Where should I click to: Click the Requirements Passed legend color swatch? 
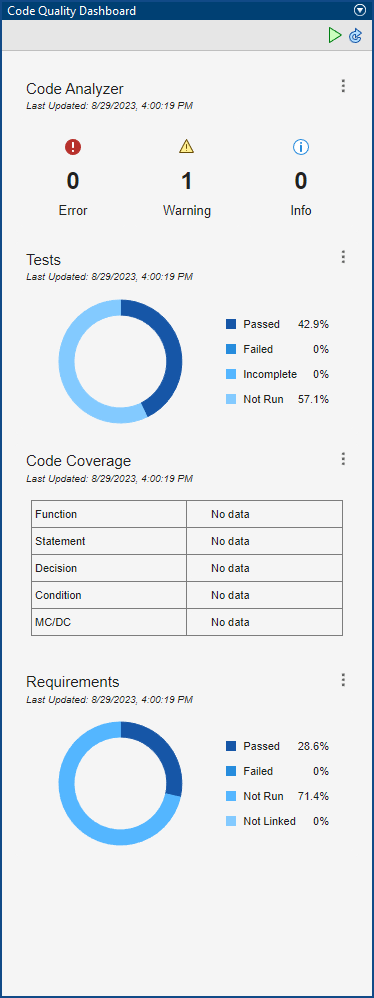(231, 747)
